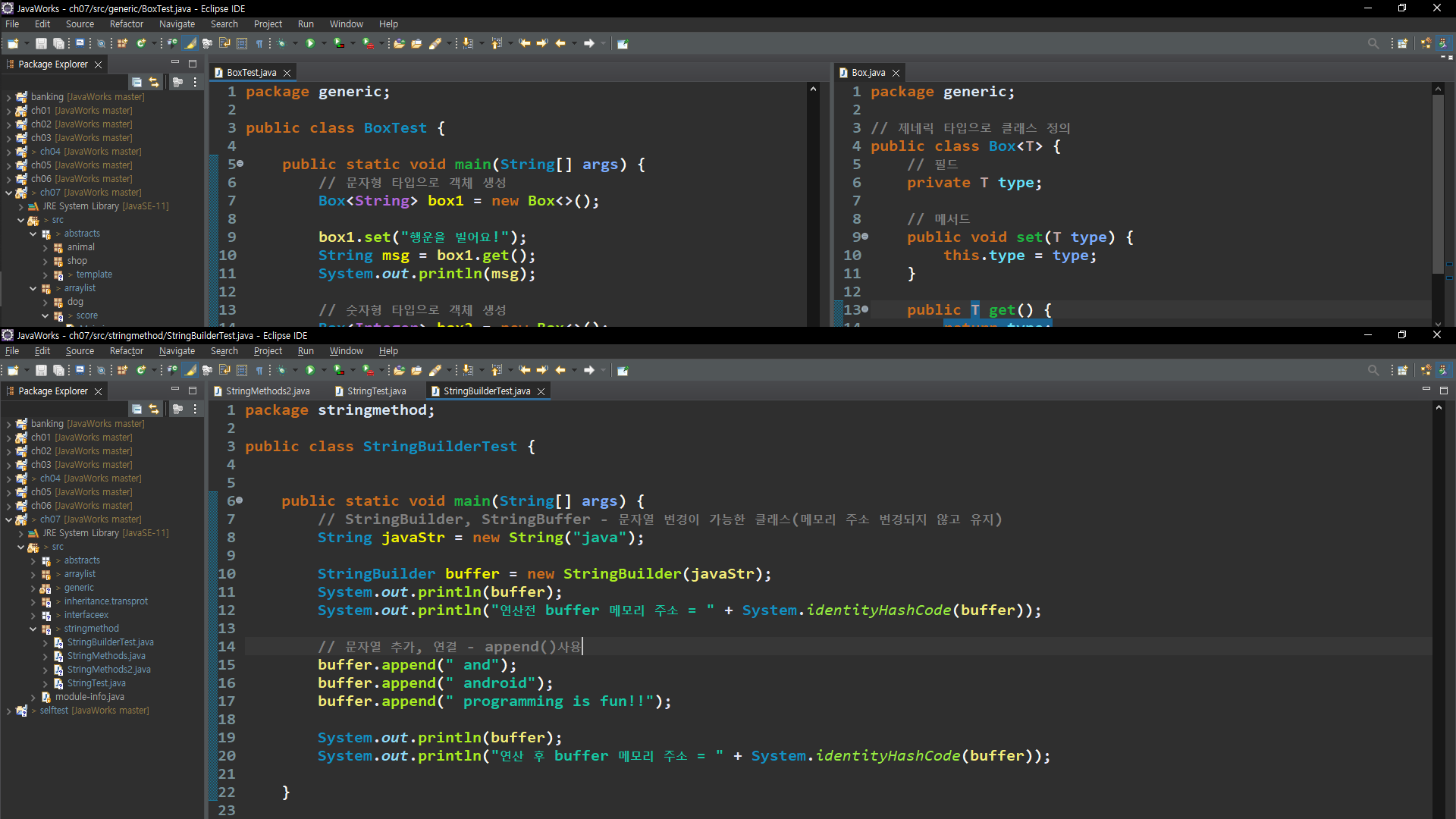Close the Box.java editor tab
This screenshot has width=1456, height=819.
[896, 73]
